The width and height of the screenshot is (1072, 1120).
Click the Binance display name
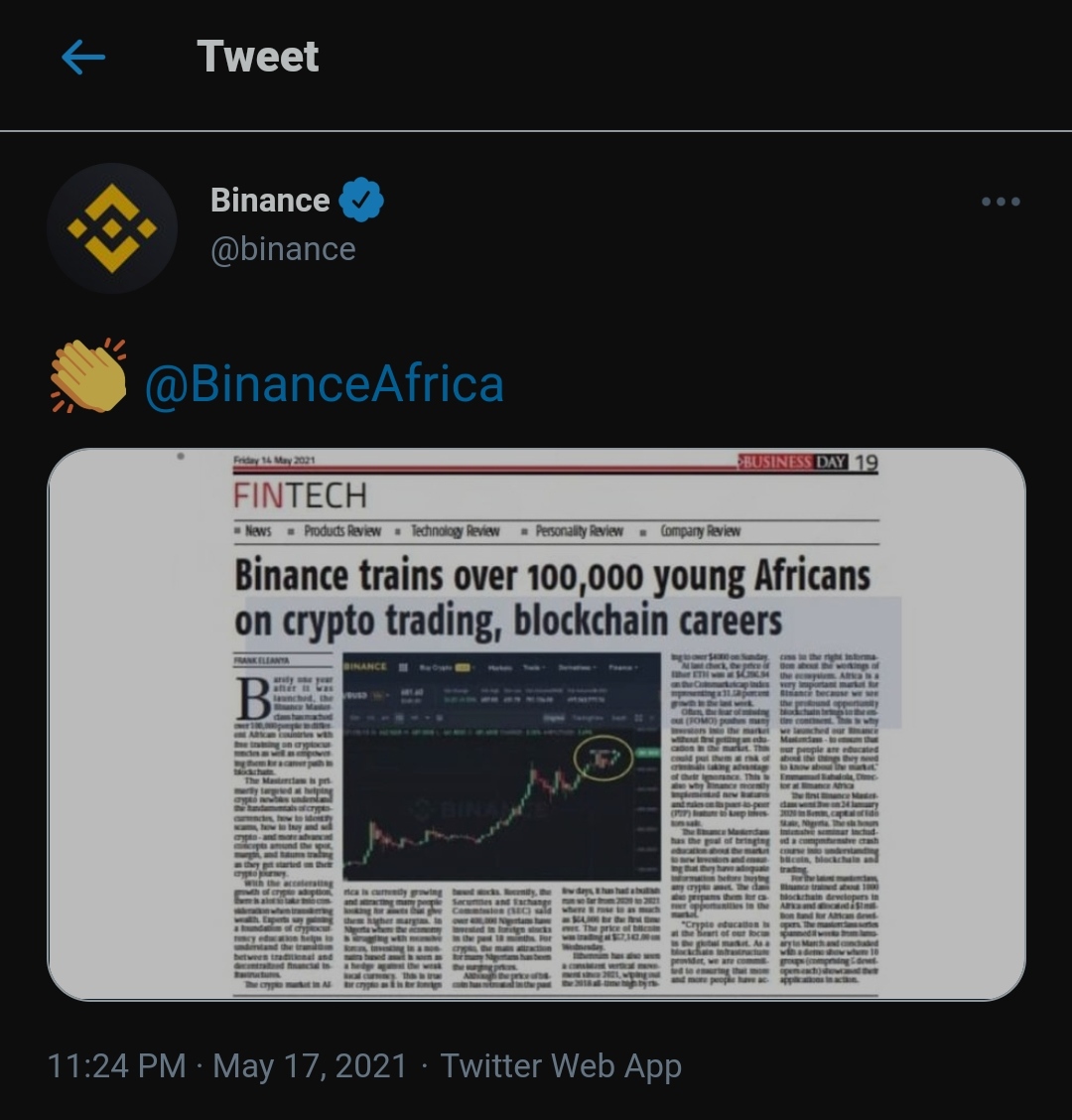click(270, 201)
